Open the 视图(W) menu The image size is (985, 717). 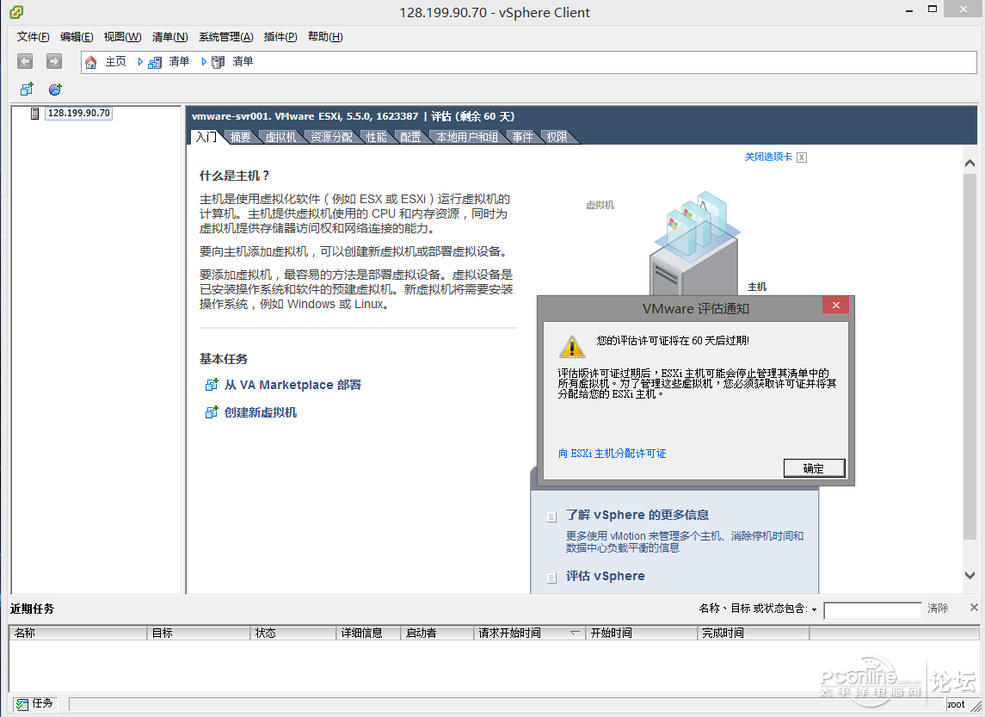pyautogui.click(x=122, y=37)
